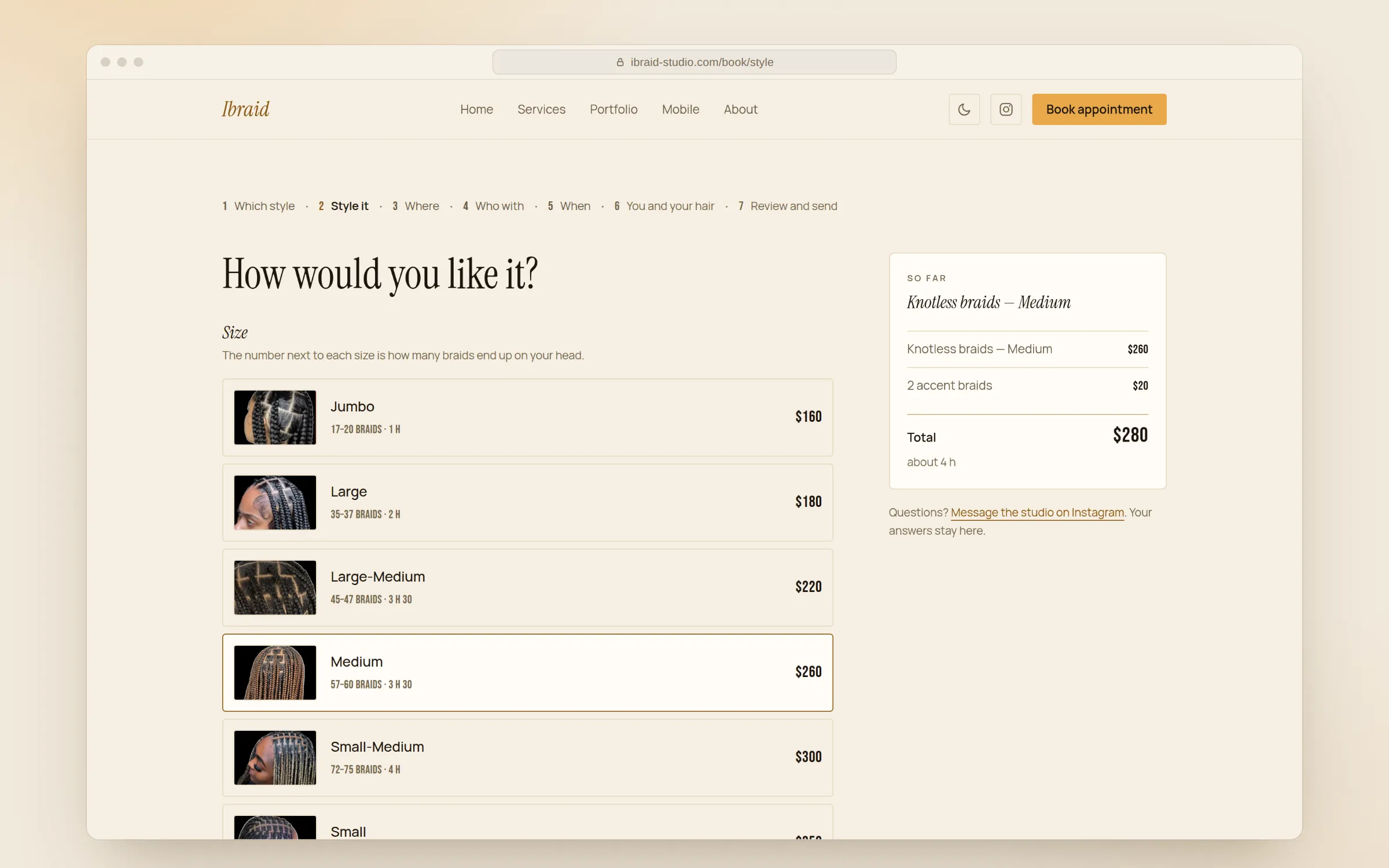1389x868 pixels.
Task: Jump to step 7 Review and send
Action: 788,206
